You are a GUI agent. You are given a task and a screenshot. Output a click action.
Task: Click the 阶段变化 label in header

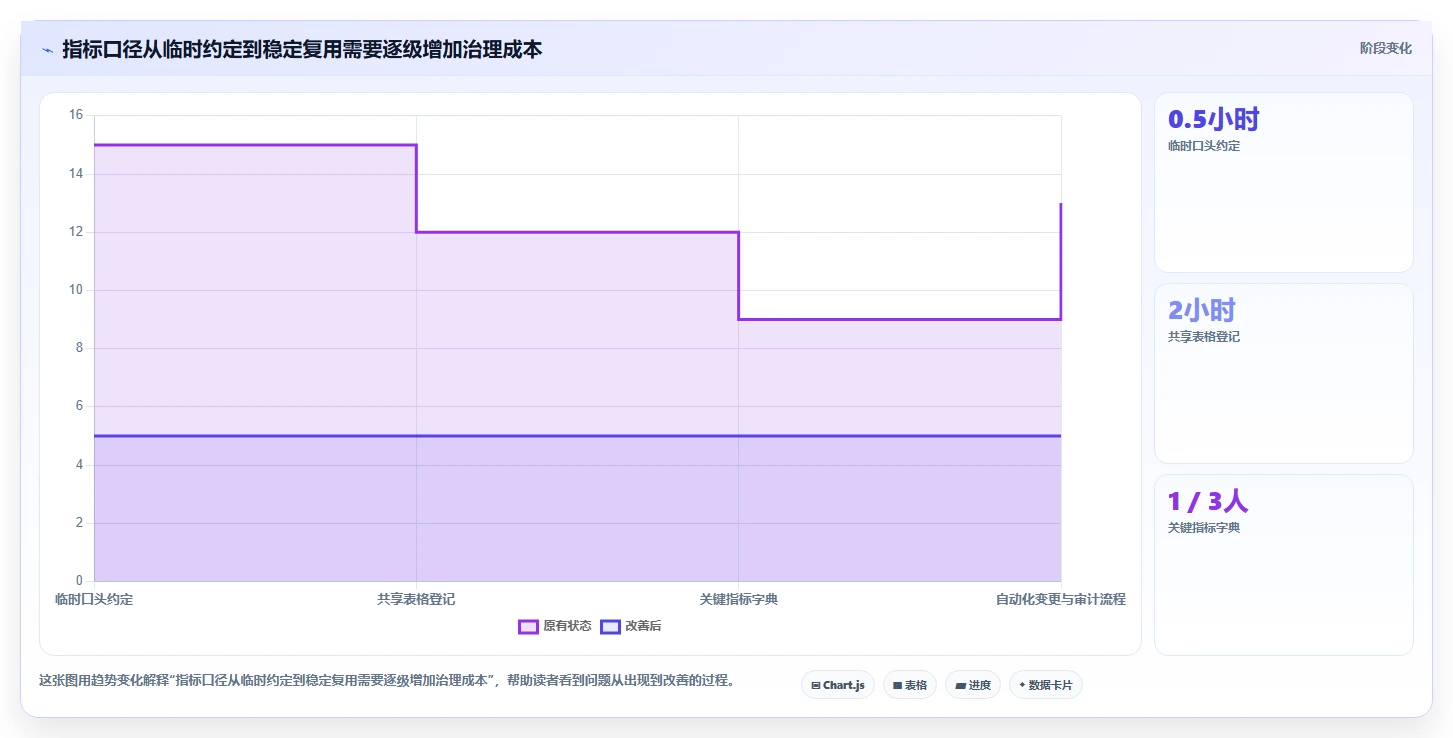pos(1386,48)
